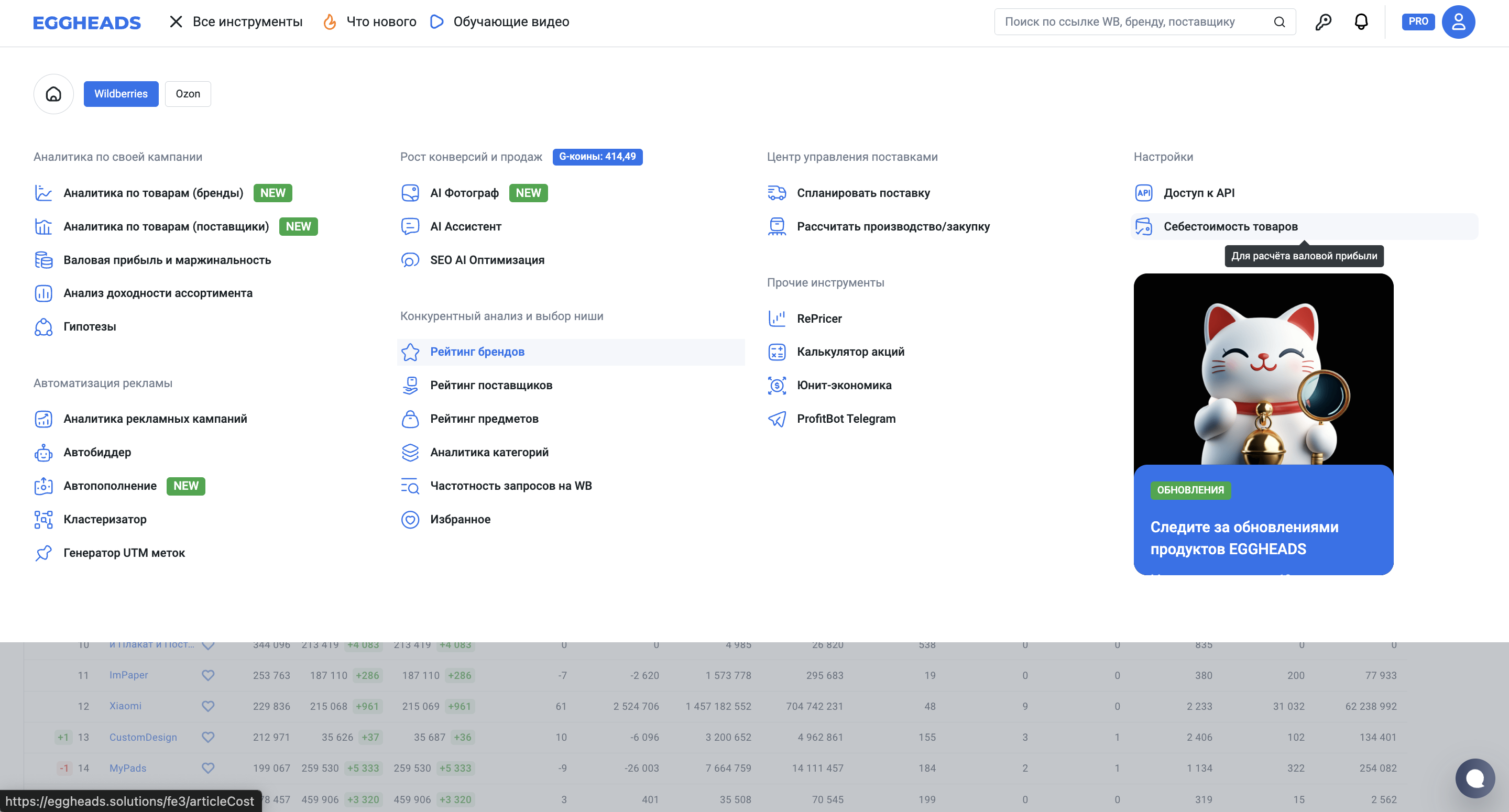The height and width of the screenshot is (812, 1509).
Task: Click the Рейтинг брендов star icon
Action: [x=410, y=352]
